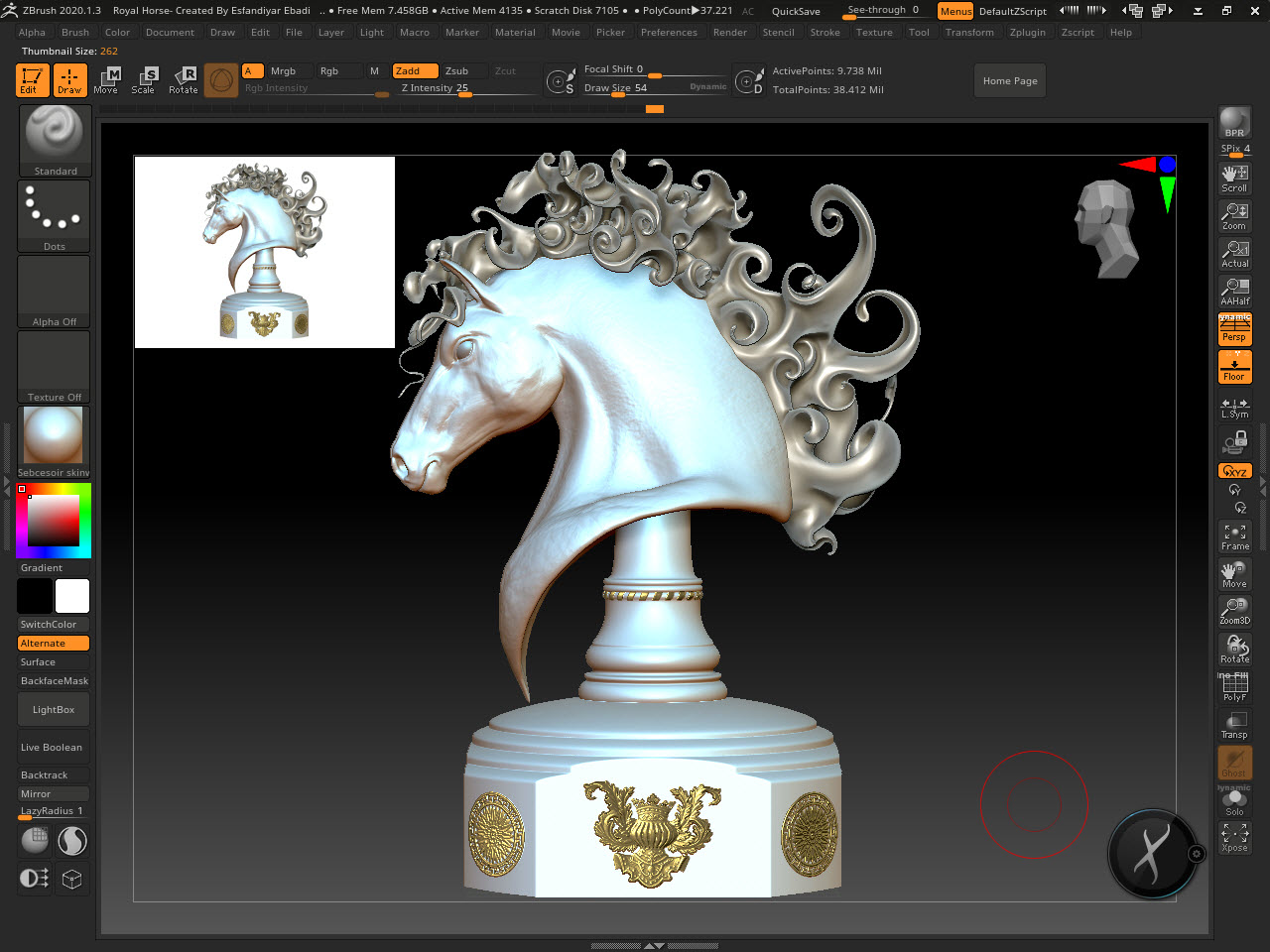The image size is (1270, 952).
Task: Open LightBox browser
Action: [x=54, y=710]
